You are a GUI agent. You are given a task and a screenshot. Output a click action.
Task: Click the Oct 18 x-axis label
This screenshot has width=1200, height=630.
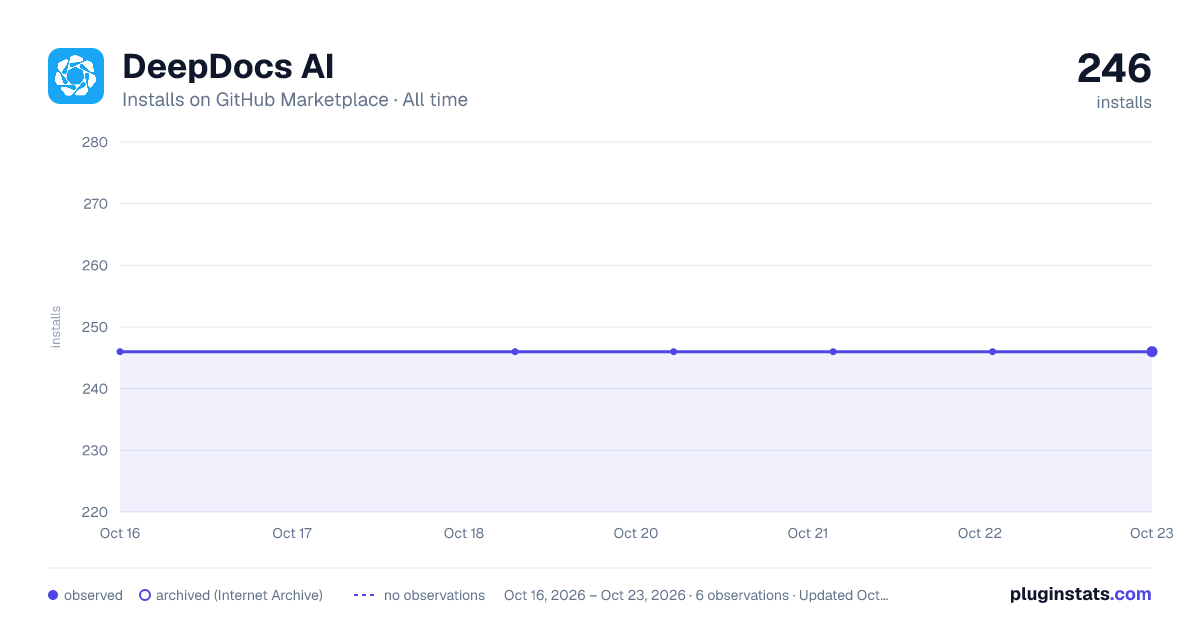pos(464,533)
